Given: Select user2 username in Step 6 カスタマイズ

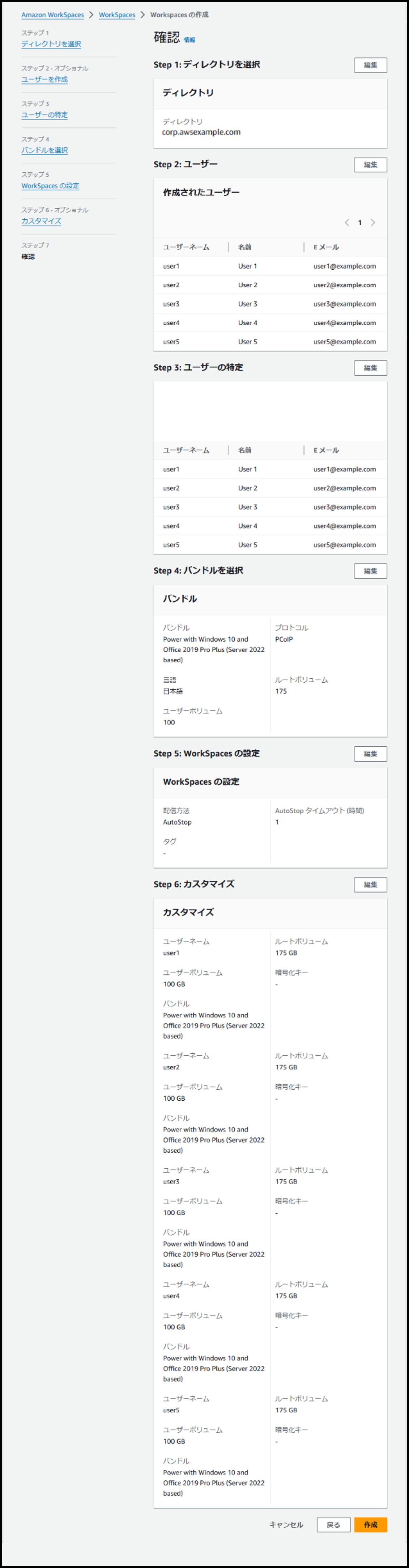Looking at the screenshot, I should point(171,1068).
